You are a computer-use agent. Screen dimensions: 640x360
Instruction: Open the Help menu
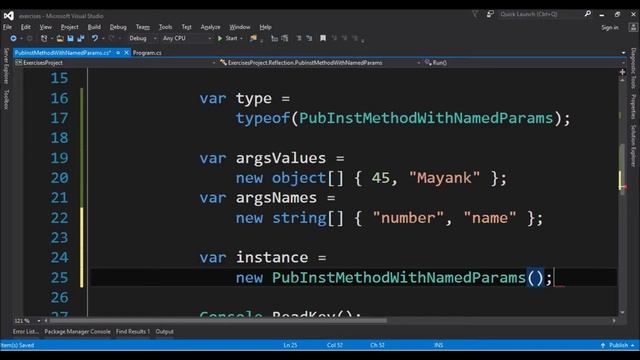(x=265, y=27)
